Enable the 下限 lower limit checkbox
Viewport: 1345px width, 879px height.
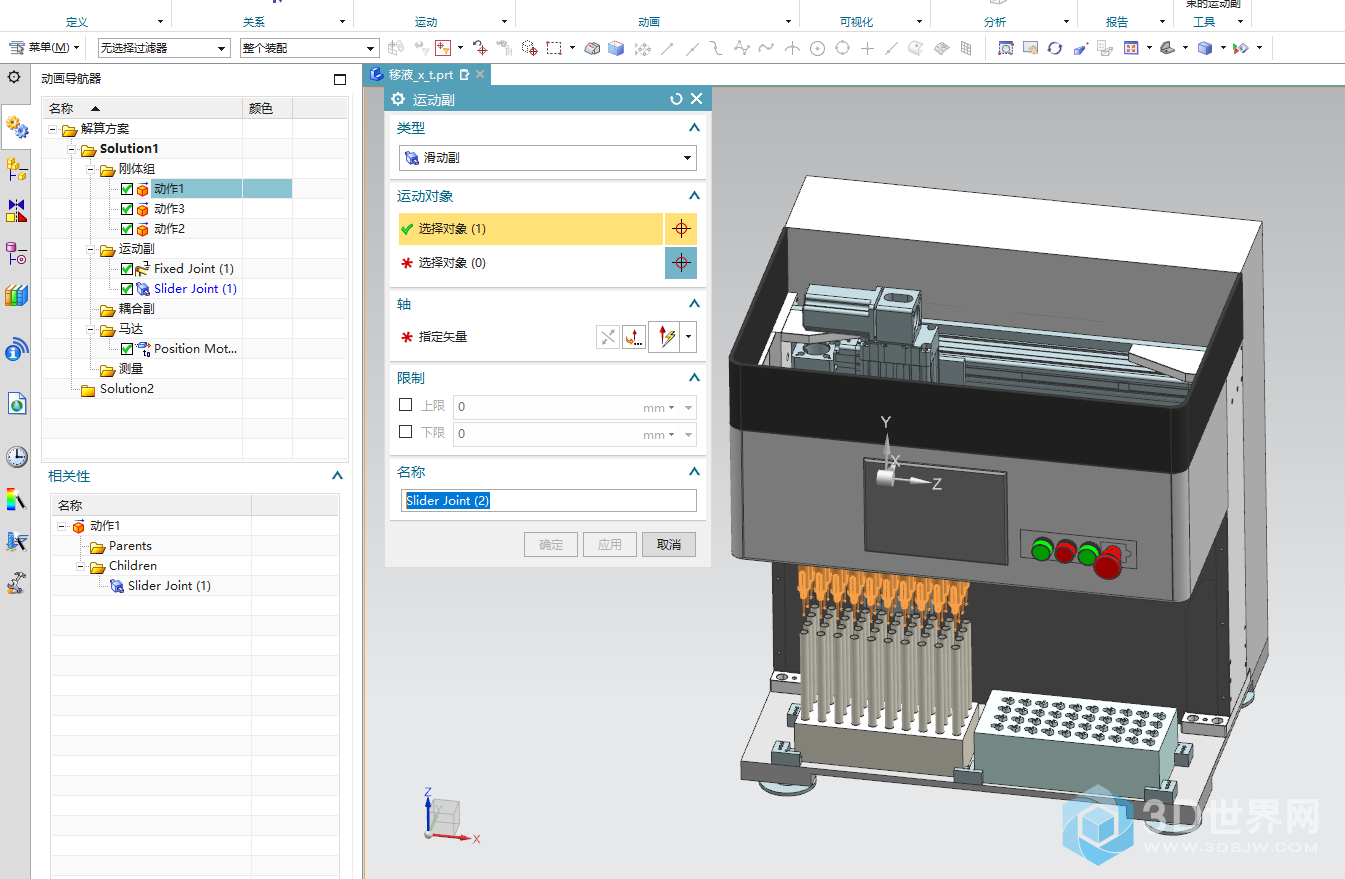click(x=405, y=432)
